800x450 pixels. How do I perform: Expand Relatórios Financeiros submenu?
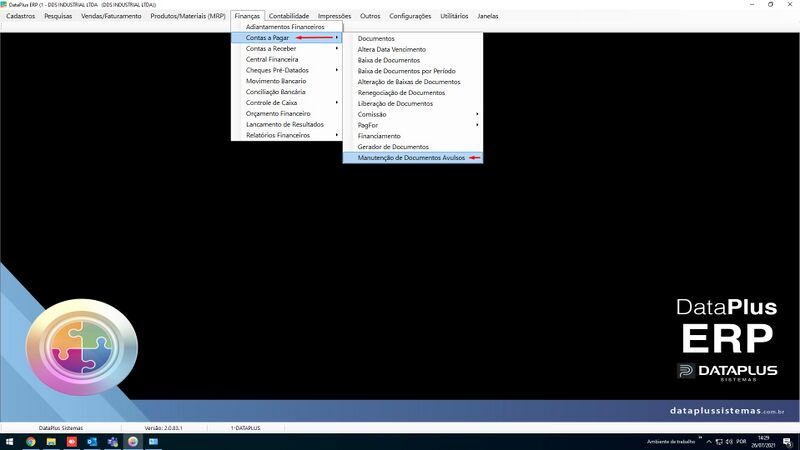point(287,135)
